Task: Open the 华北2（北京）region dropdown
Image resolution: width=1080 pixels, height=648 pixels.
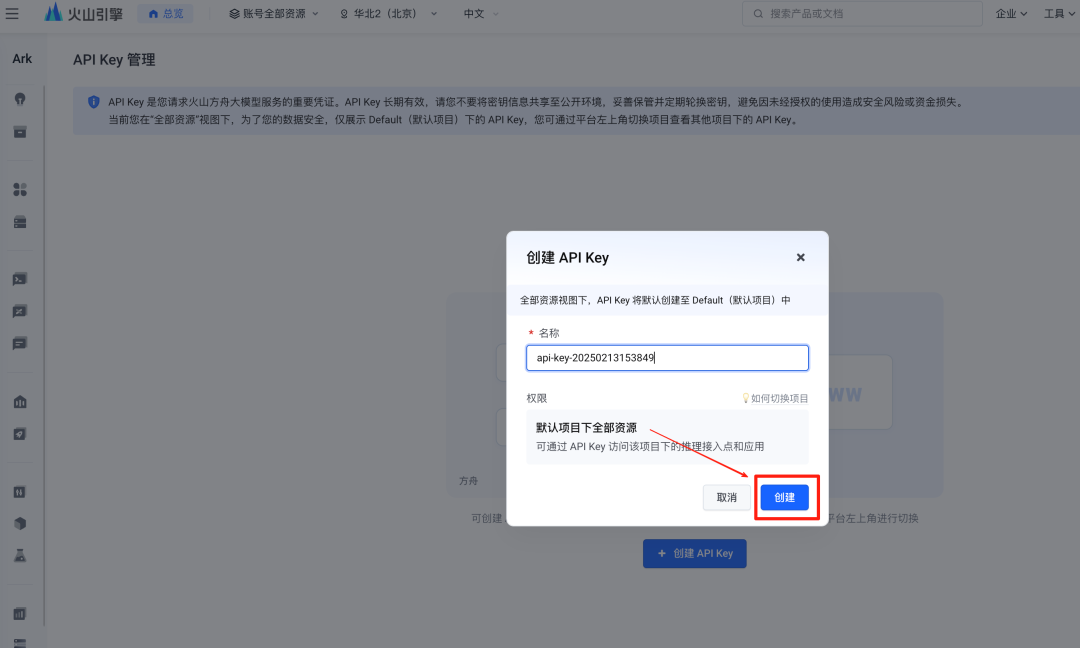Action: pyautogui.click(x=388, y=14)
